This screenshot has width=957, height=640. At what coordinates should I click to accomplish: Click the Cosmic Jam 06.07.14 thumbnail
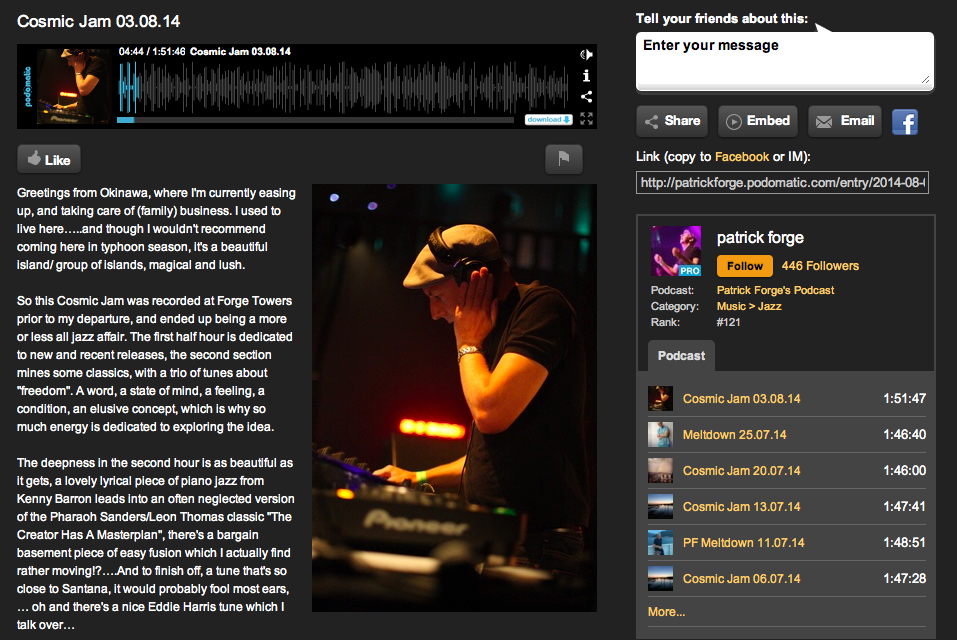(660, 578)
